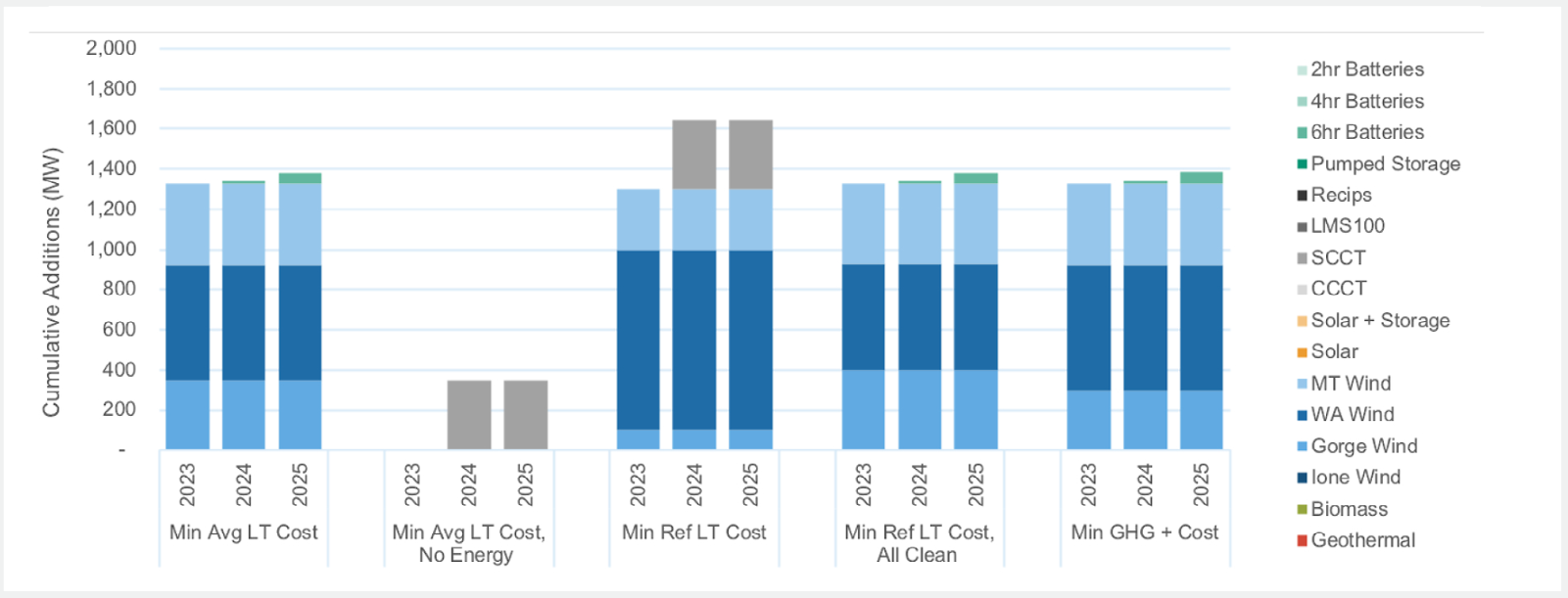This screenshot has width=1568, height=598.
Task: Click the 1,000 y-axis value
Action: pyautogui.click(x=111, y=249)
